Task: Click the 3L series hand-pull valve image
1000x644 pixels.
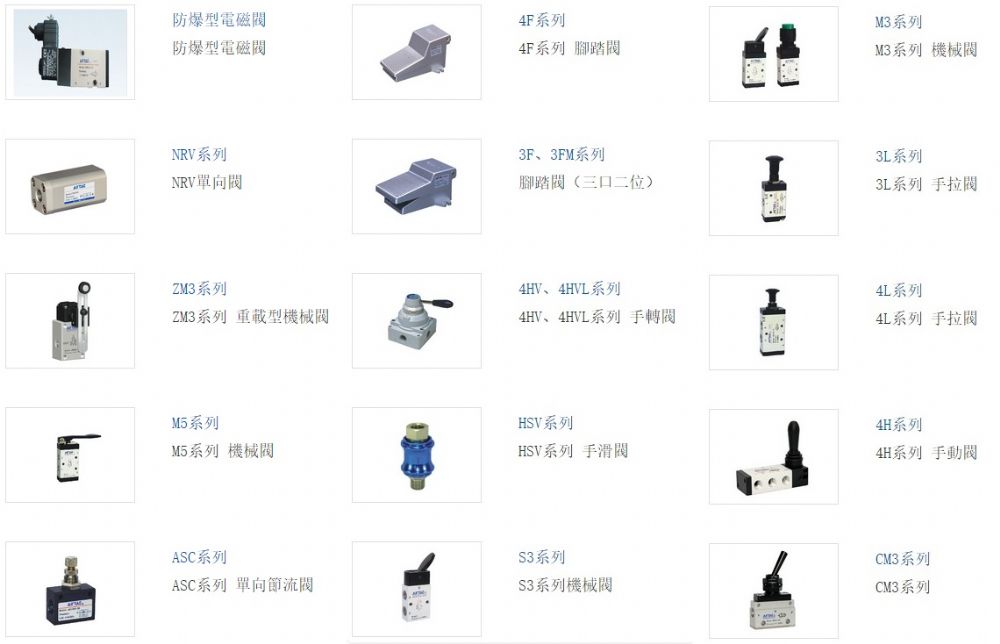Action: click(774, 188)
